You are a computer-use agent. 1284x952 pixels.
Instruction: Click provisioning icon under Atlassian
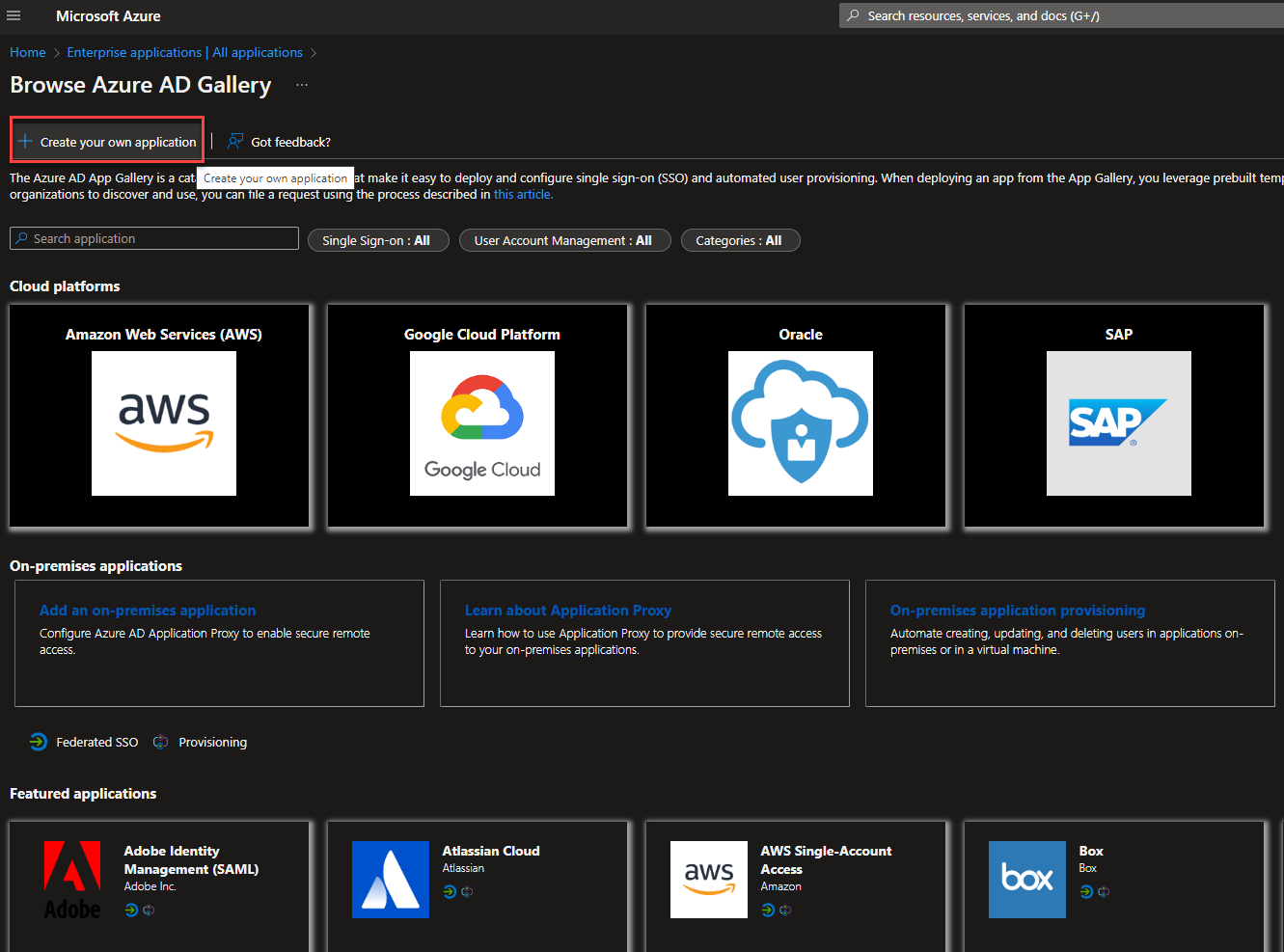(467, 891)
